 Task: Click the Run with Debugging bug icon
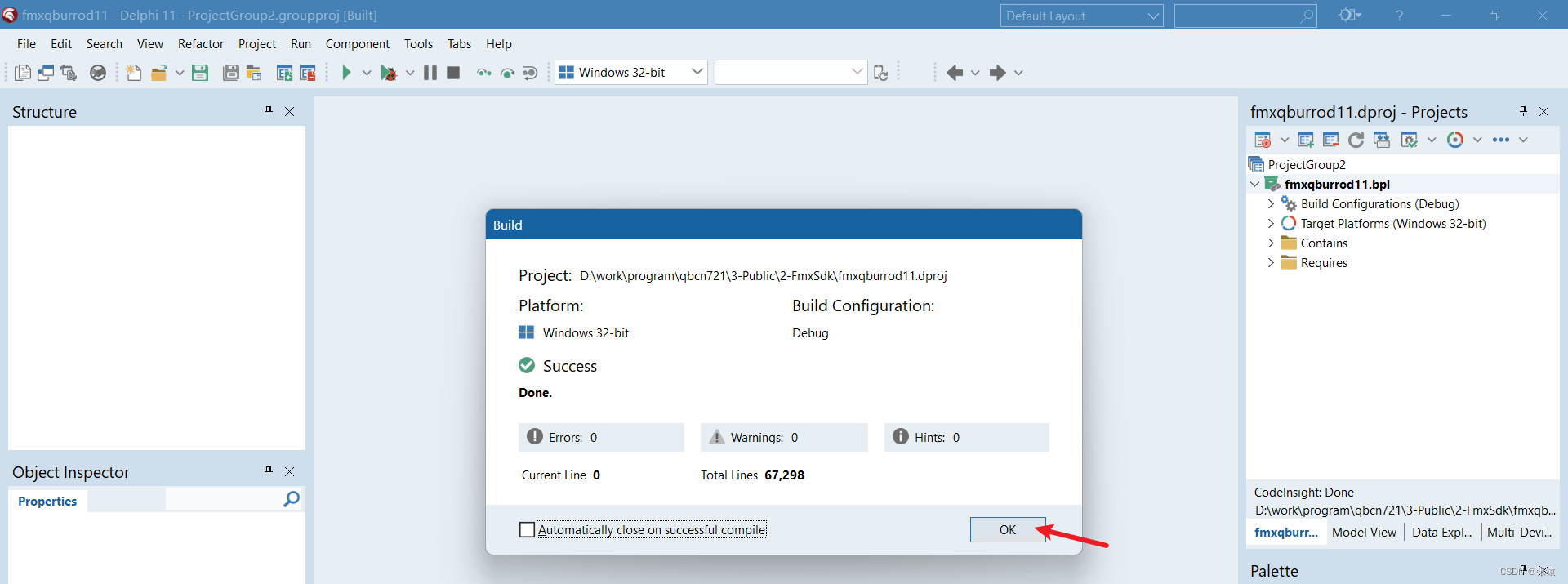390,73
